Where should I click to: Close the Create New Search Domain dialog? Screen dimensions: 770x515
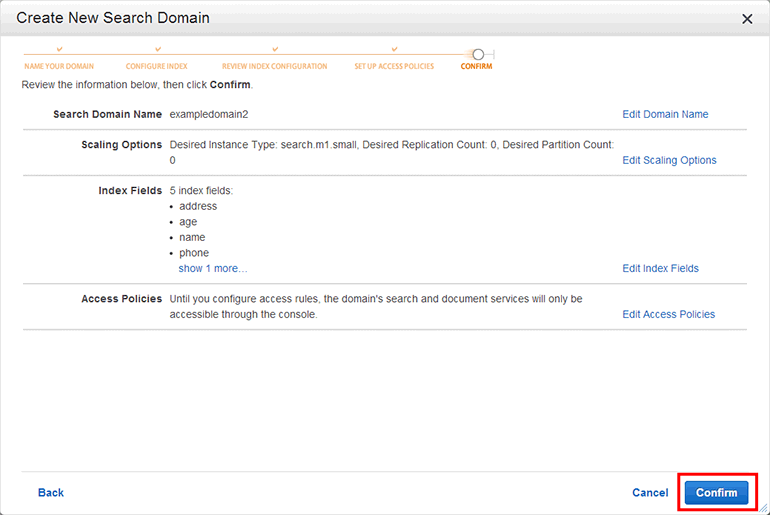click(x=746, y=19)
